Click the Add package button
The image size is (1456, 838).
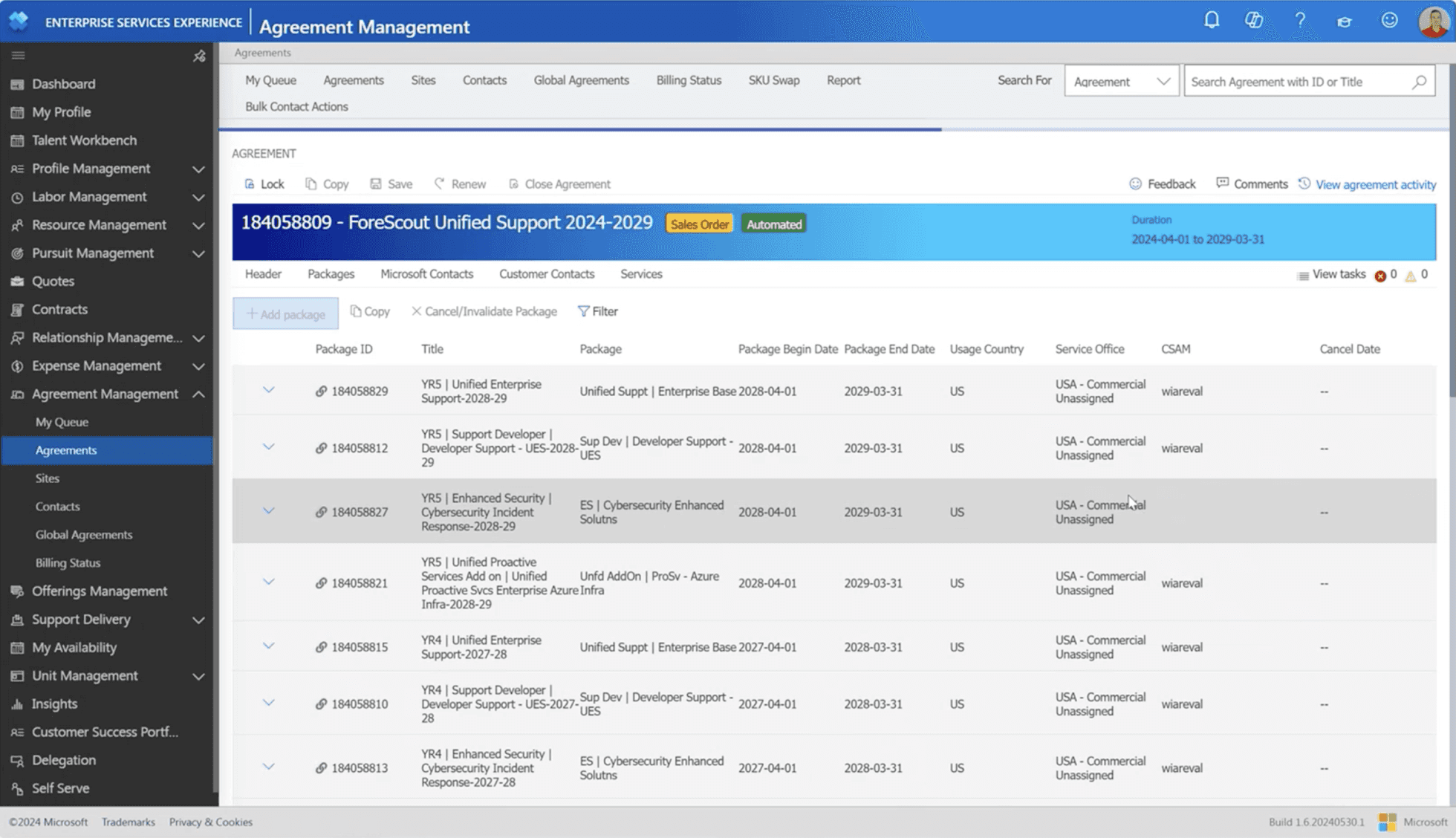click(x=285, y=314)
